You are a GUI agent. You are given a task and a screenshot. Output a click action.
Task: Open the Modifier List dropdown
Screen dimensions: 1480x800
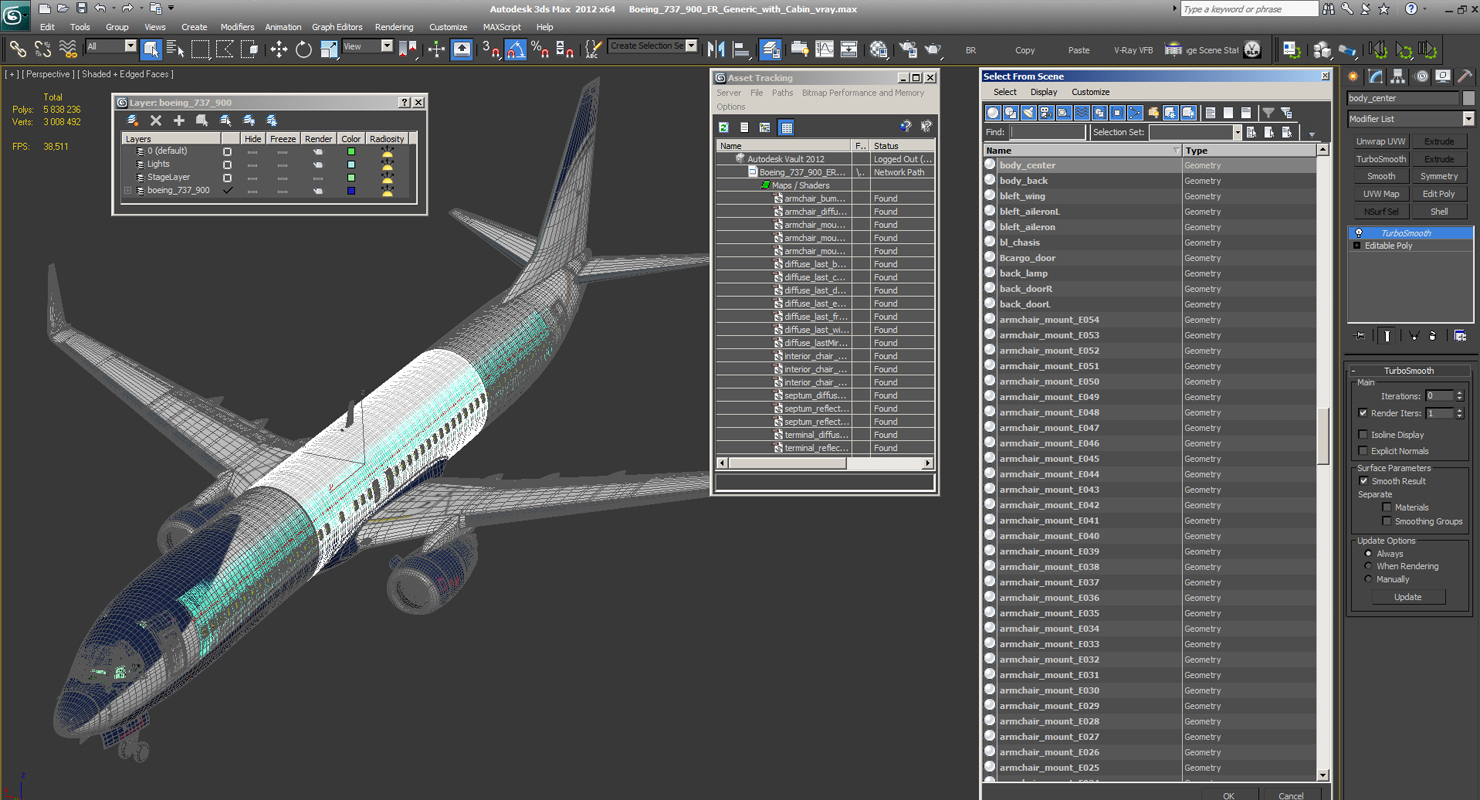click(x=1411, y=119)
